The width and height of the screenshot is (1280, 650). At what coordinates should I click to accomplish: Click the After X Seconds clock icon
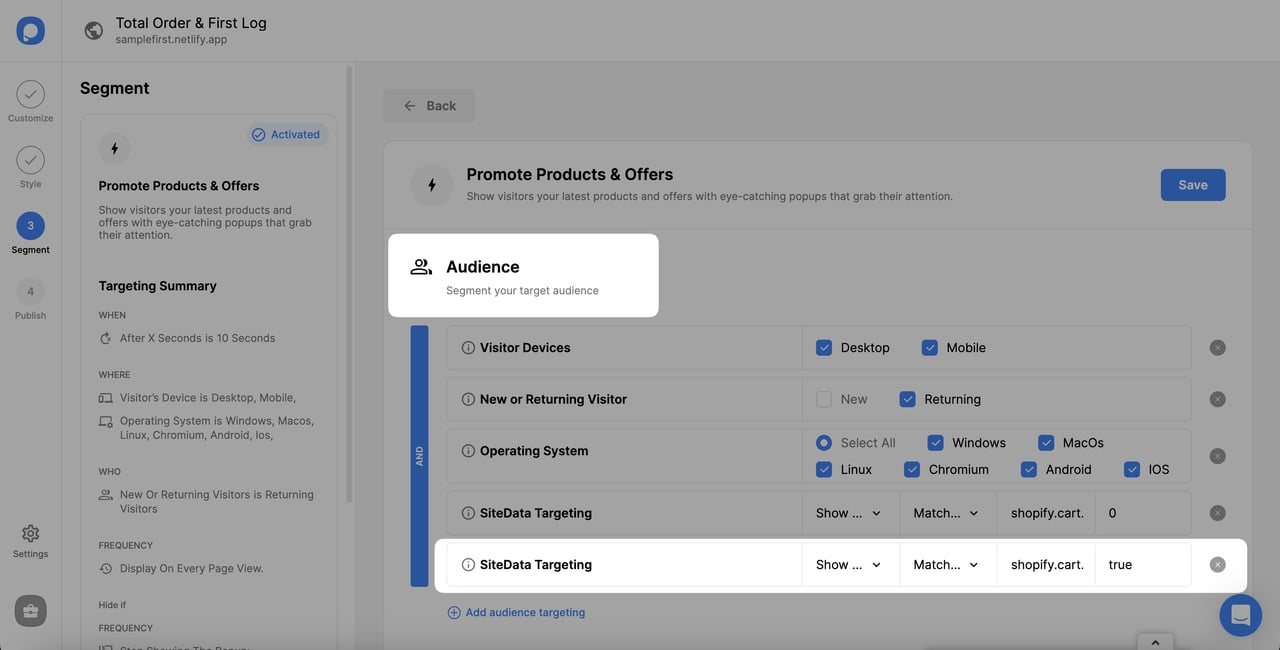106,338
